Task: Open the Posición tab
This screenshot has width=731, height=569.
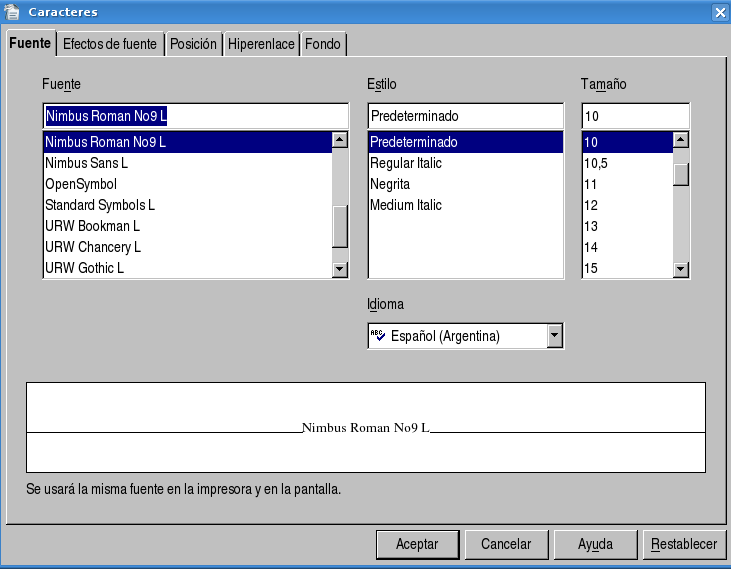Action: (x=193, y=45)
